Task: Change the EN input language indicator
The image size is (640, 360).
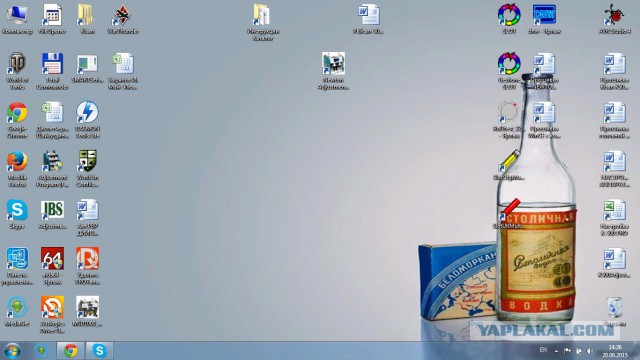Action: point(543,350)
